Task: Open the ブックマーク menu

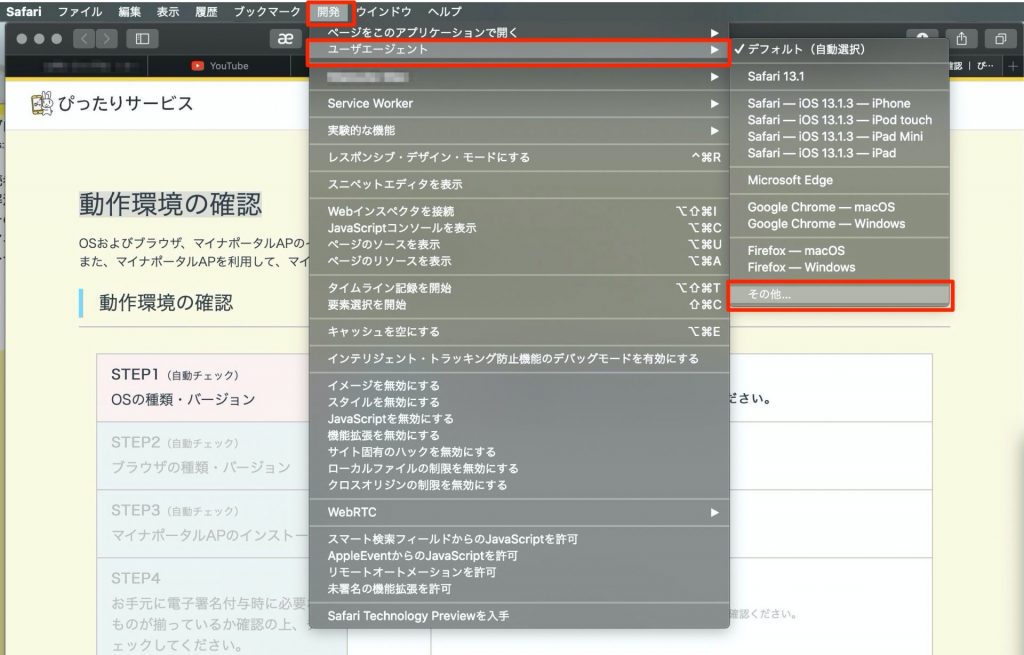Action: (266, 12)
